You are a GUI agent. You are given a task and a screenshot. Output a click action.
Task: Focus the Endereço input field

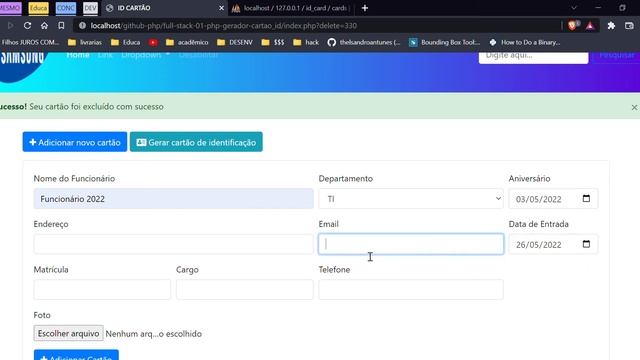coord(173,244)
